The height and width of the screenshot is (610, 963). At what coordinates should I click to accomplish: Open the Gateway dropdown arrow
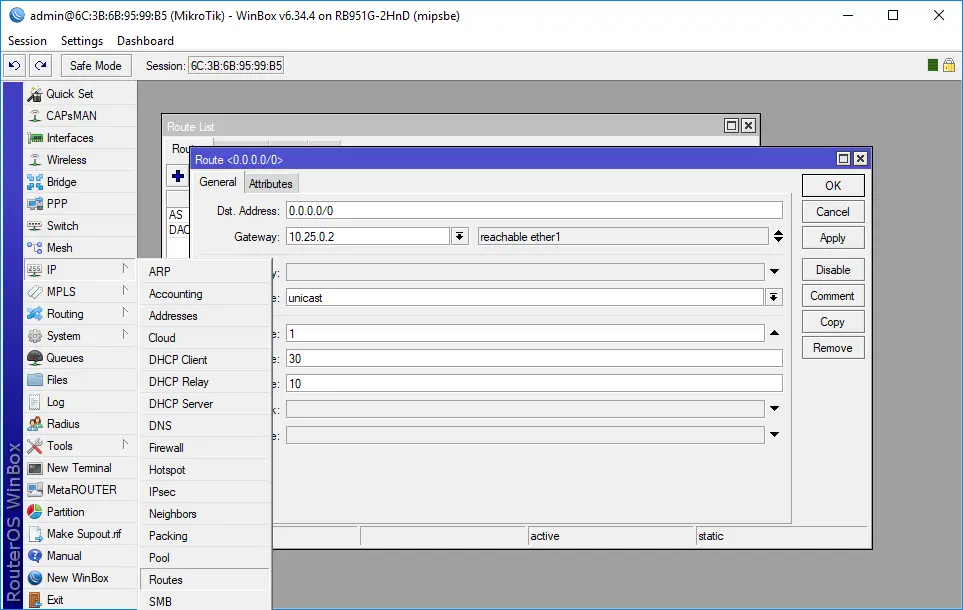pos(459,237)
